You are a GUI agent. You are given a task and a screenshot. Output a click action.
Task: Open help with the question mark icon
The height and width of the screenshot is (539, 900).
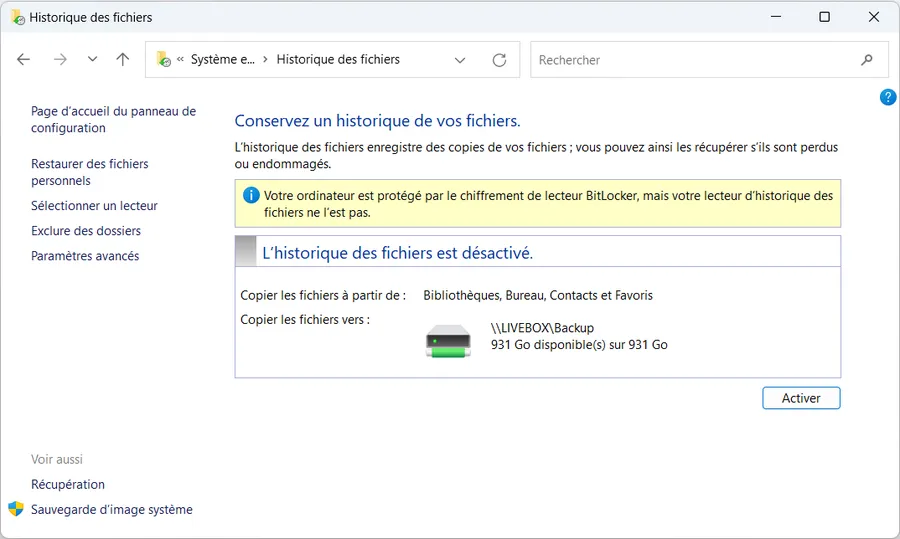point(887,97)
